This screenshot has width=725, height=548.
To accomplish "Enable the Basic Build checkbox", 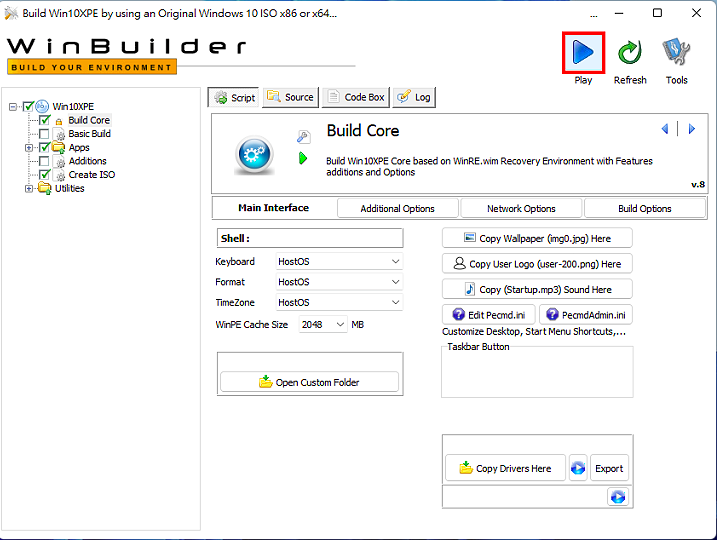I will (x=44, y=134).
